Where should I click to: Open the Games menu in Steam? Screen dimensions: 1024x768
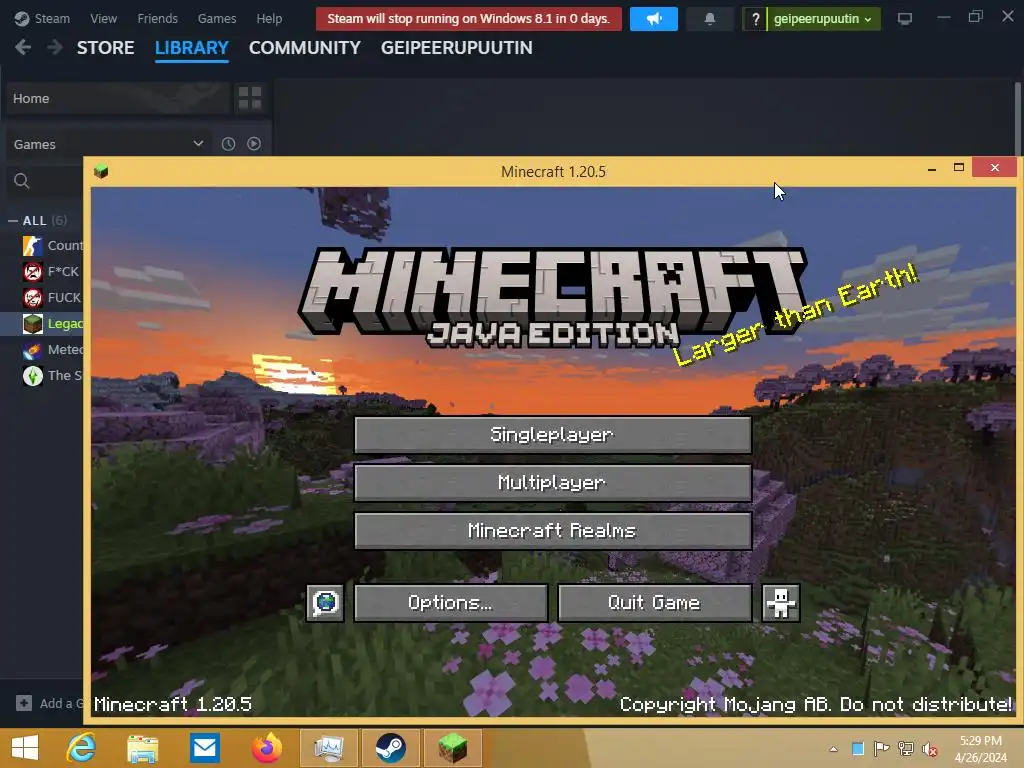(x=217, y=18)
